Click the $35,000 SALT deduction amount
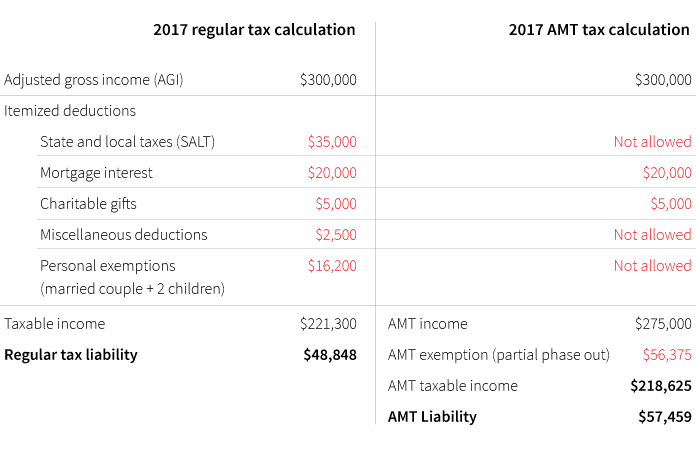The width and height of the screenshot is (696, 454). click(332, 142)
